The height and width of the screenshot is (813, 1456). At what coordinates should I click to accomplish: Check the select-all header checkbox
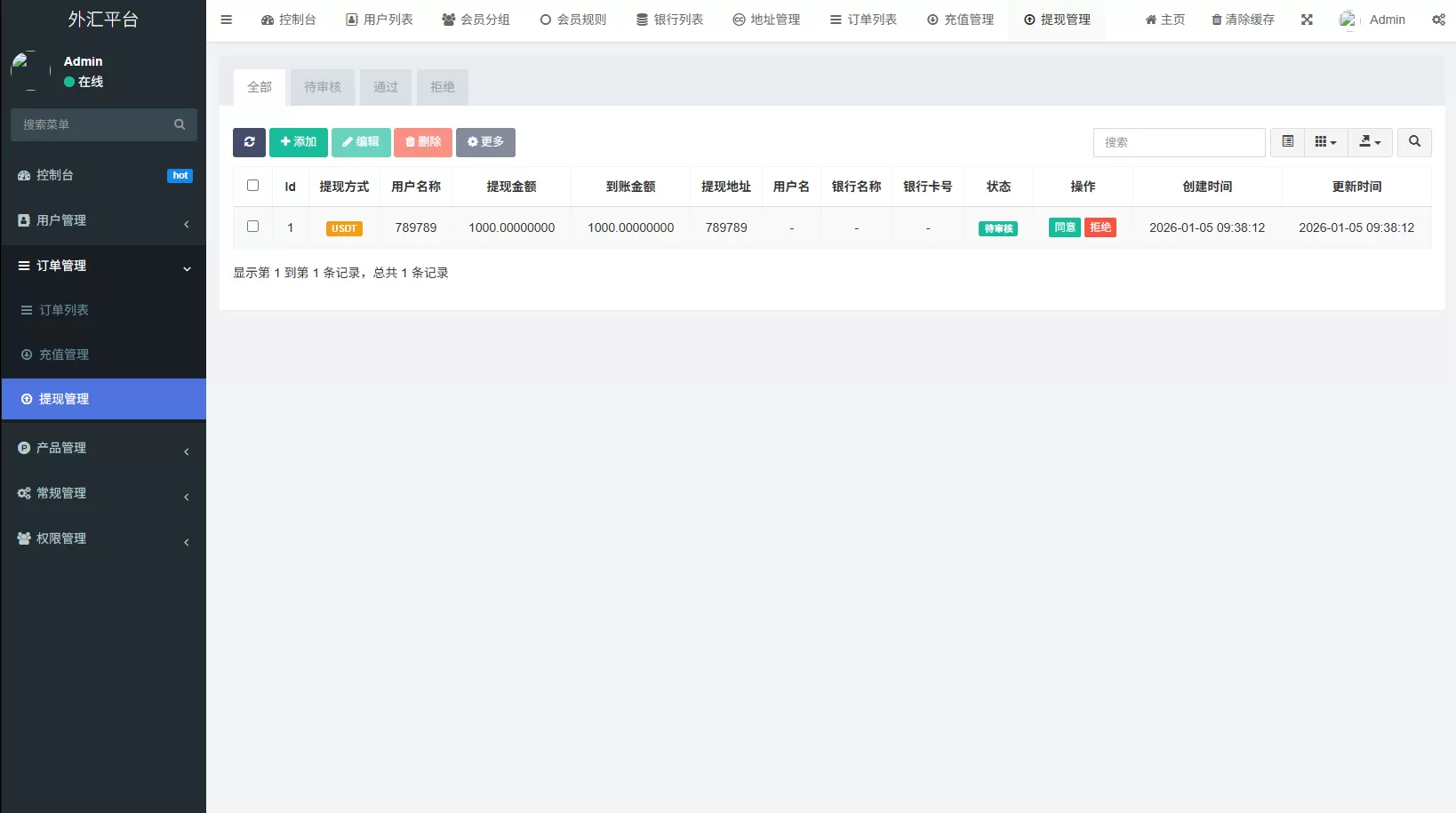253,186
